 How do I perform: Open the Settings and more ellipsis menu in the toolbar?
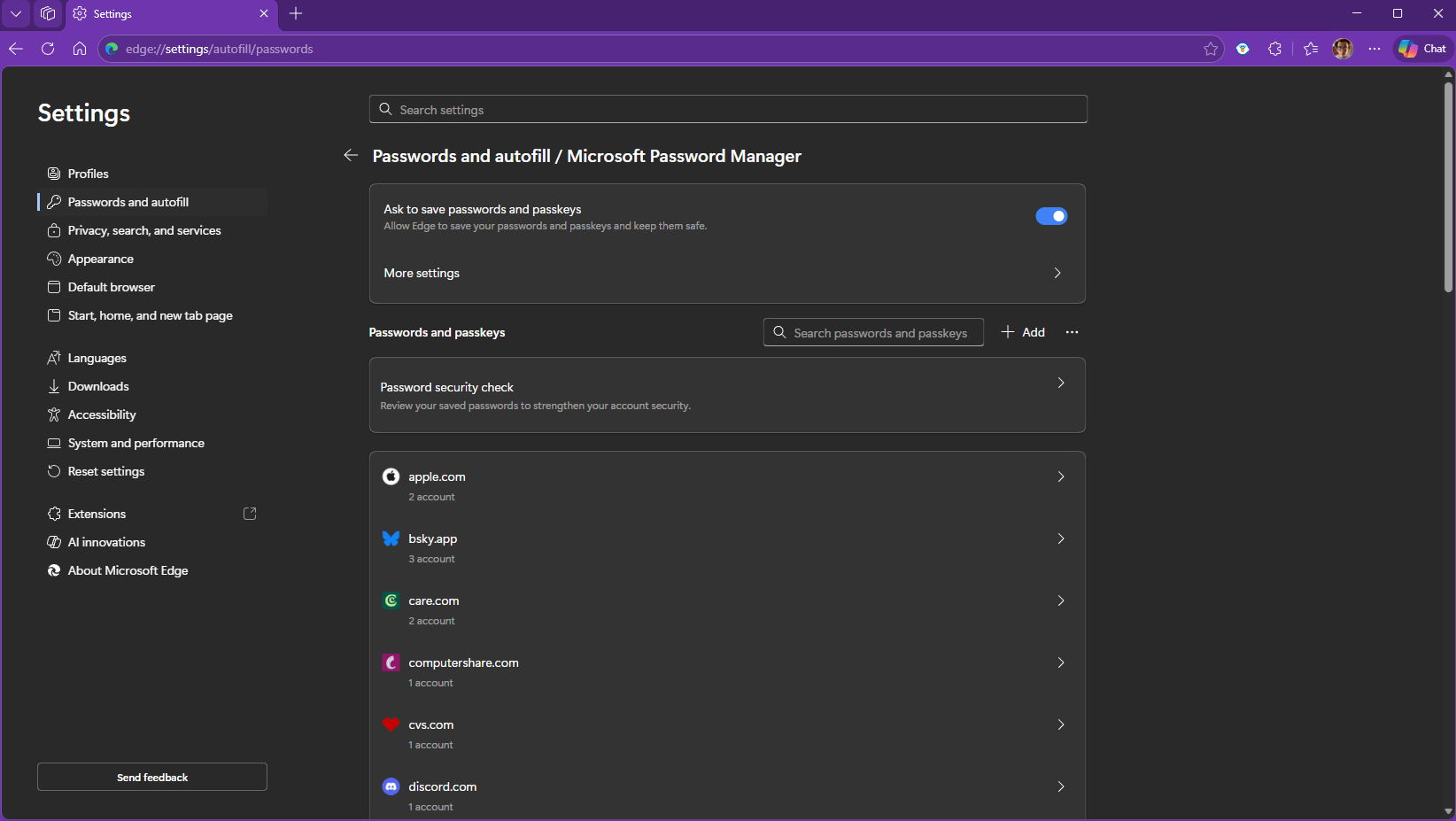1375,49
